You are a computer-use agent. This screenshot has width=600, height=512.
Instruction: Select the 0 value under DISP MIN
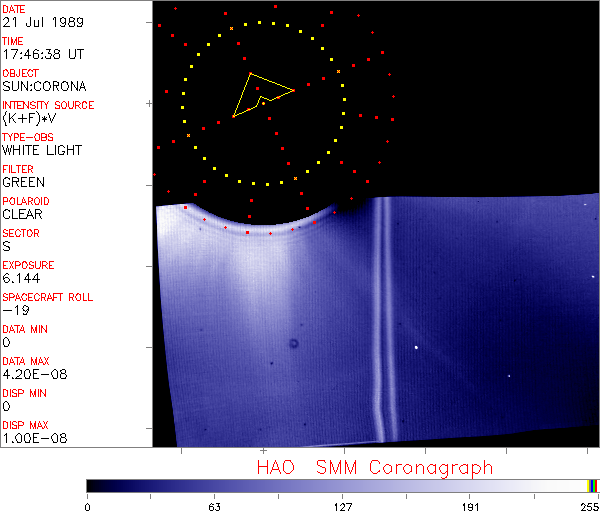7,406
